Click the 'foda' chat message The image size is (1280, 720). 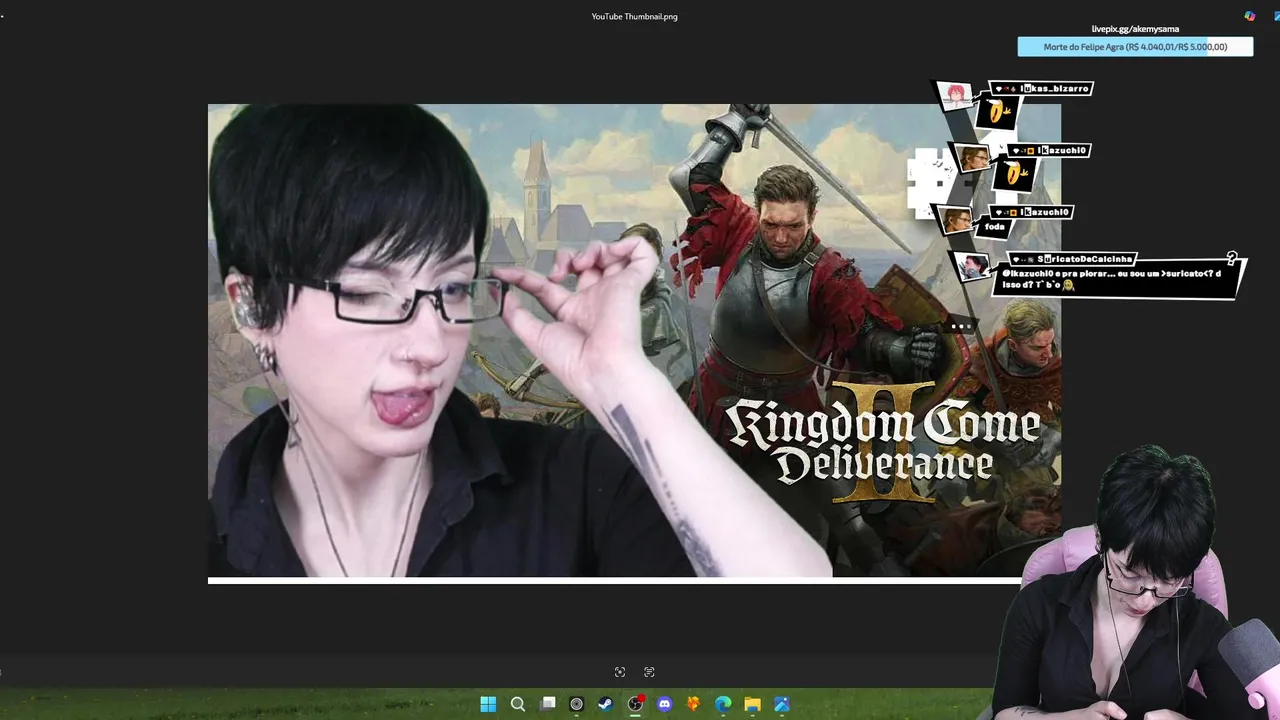coord(994,227)
